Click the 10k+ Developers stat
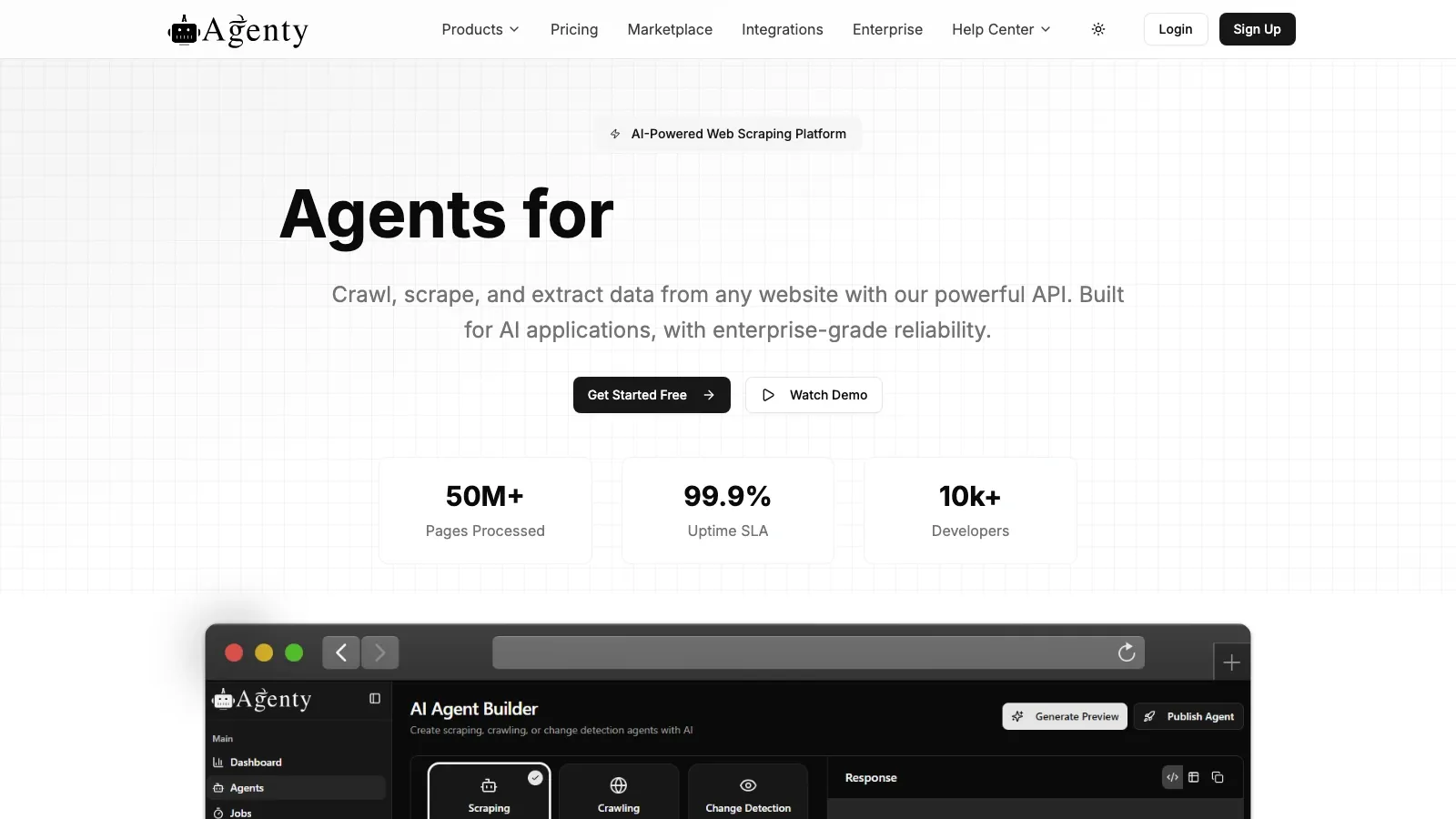 tap(970, 511)
